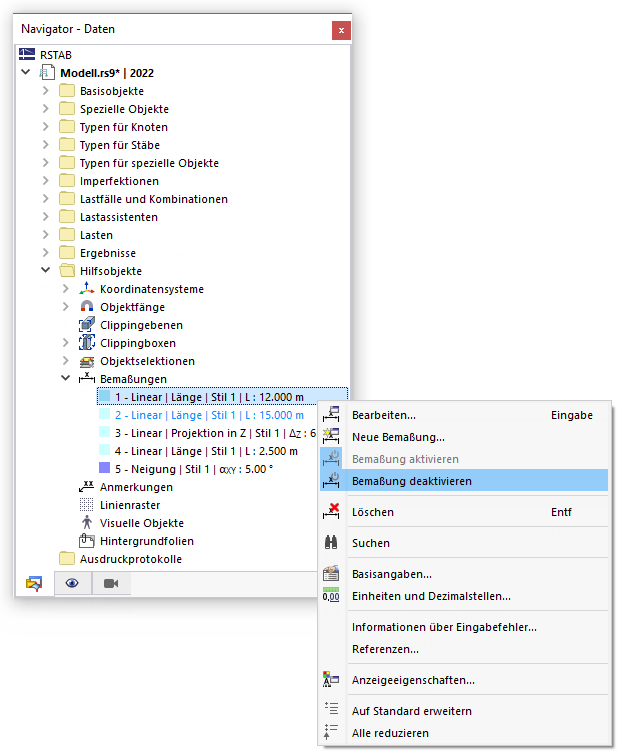Click the Hintergrundfolien icon
The image size is (617, 751).
tap(87, 540)
